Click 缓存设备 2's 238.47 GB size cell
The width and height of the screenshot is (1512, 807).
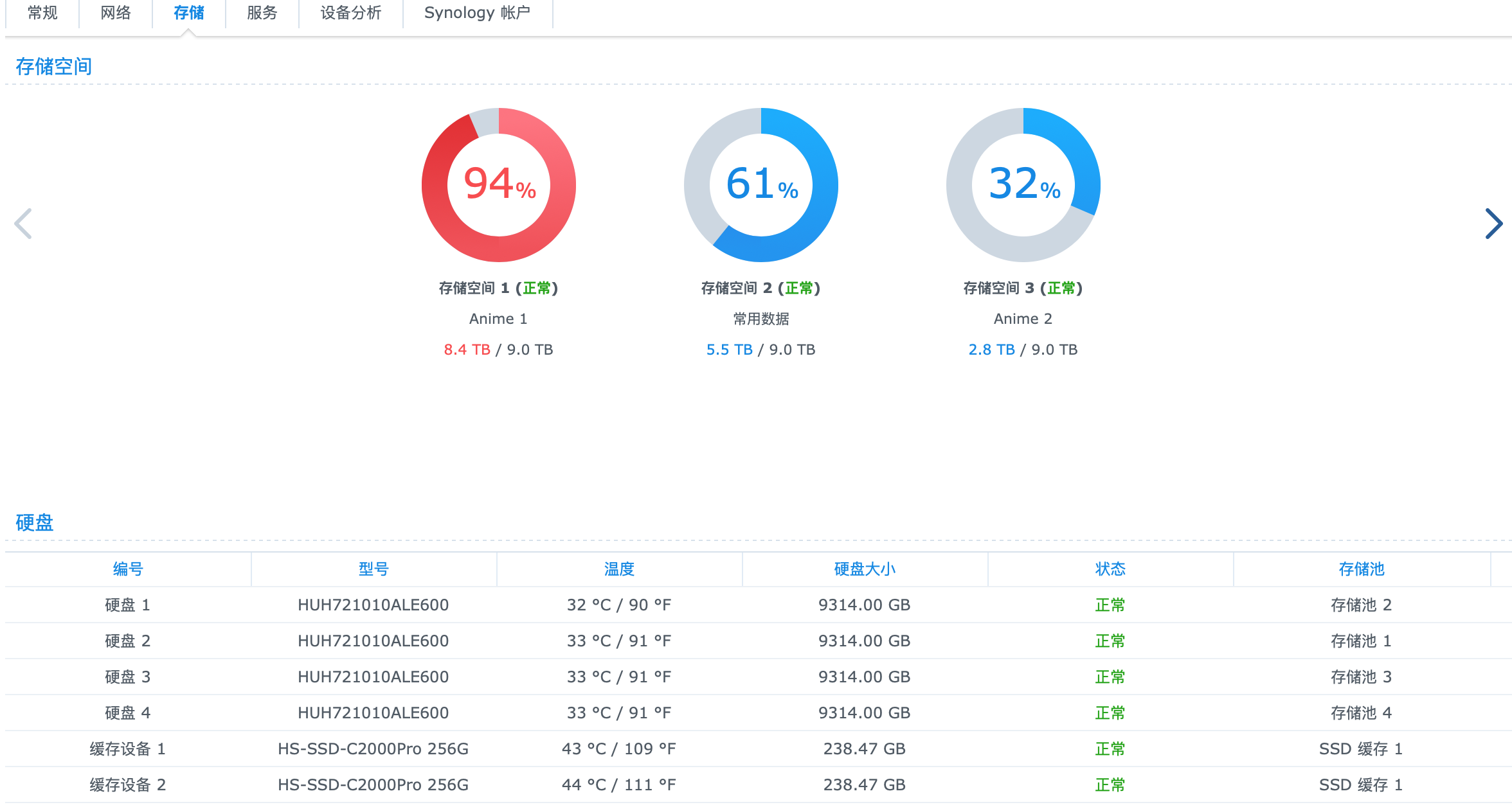point(865,785)
